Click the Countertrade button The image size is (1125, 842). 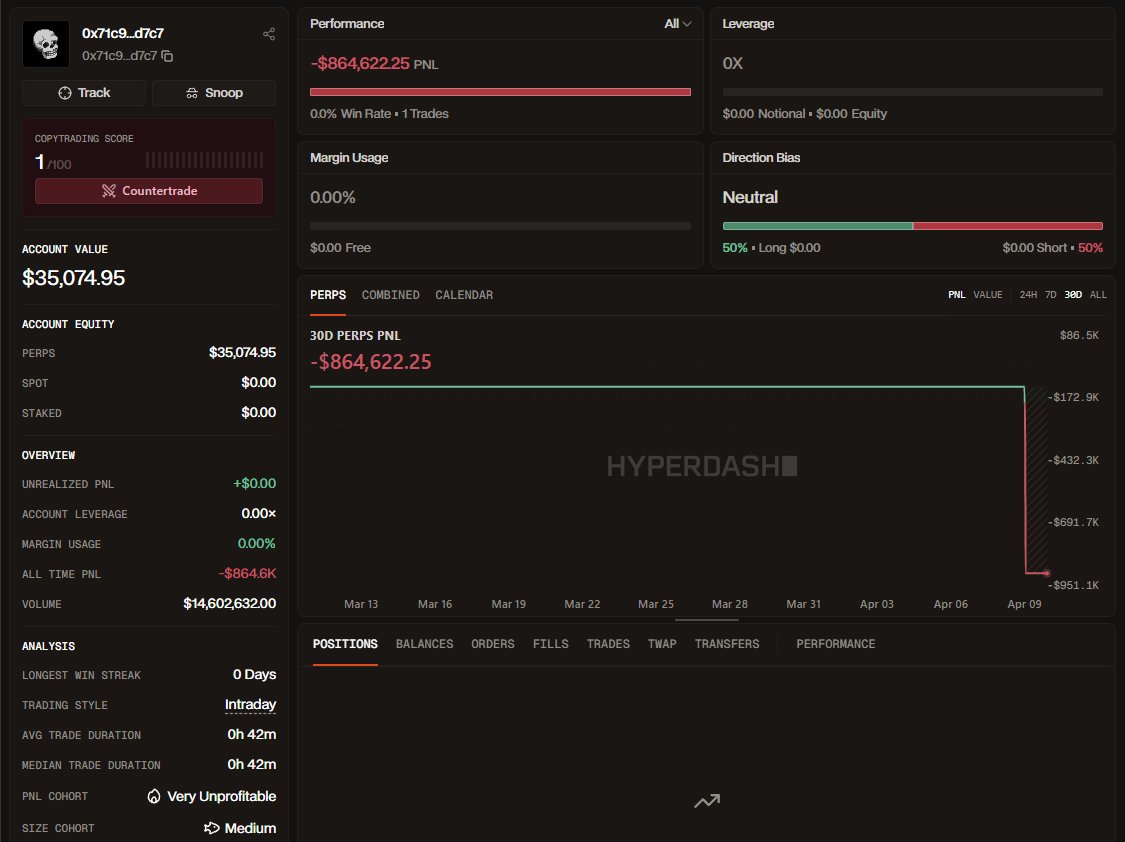[149, 191]
